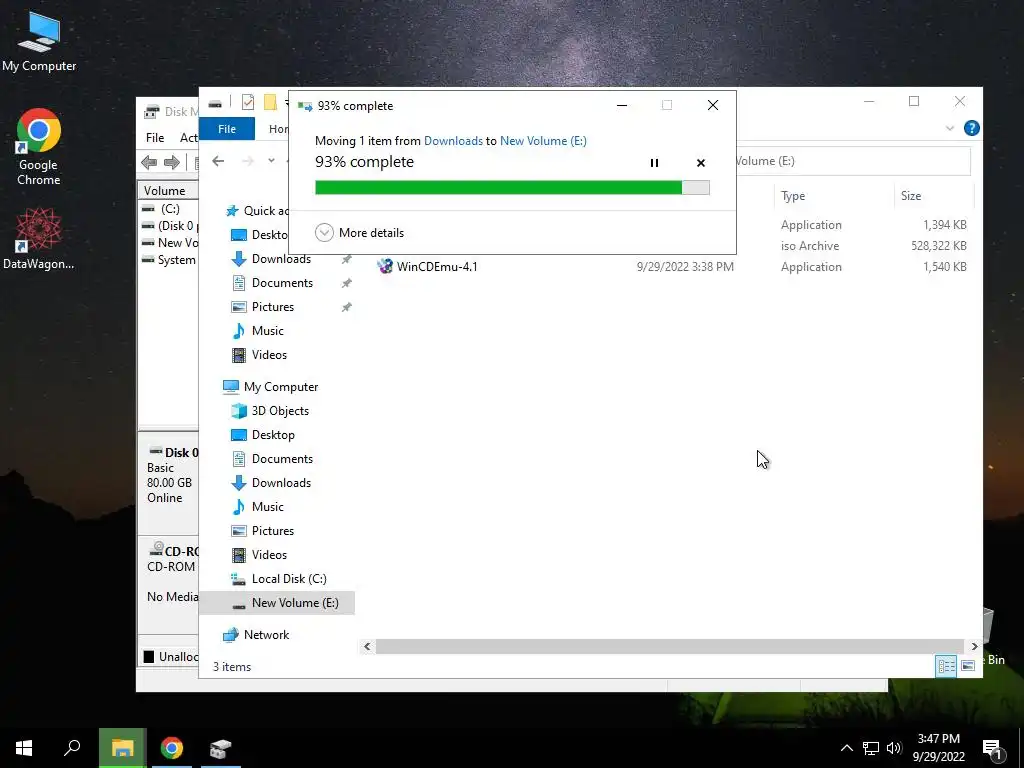Click Disk Management taskbar icon
1024x768 pixels.
(221, 748)
